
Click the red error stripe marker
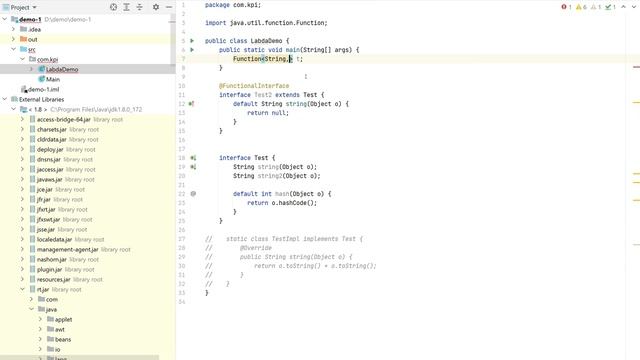tap(636, 67)
